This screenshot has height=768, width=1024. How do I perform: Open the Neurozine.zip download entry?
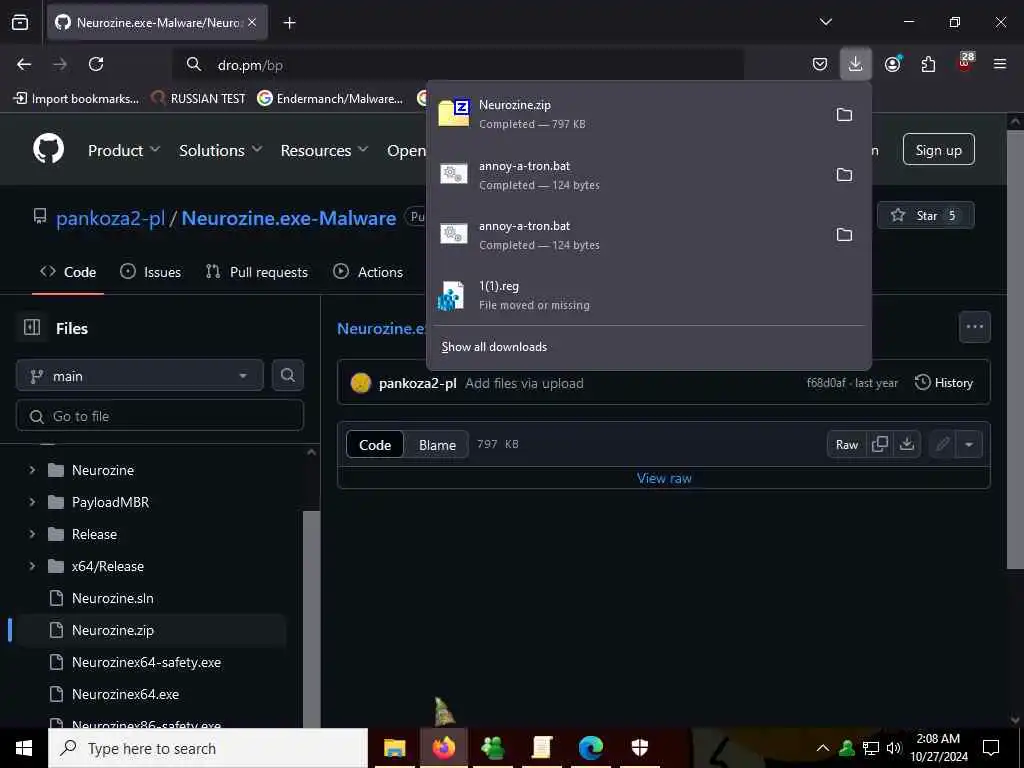coord(627,114)
